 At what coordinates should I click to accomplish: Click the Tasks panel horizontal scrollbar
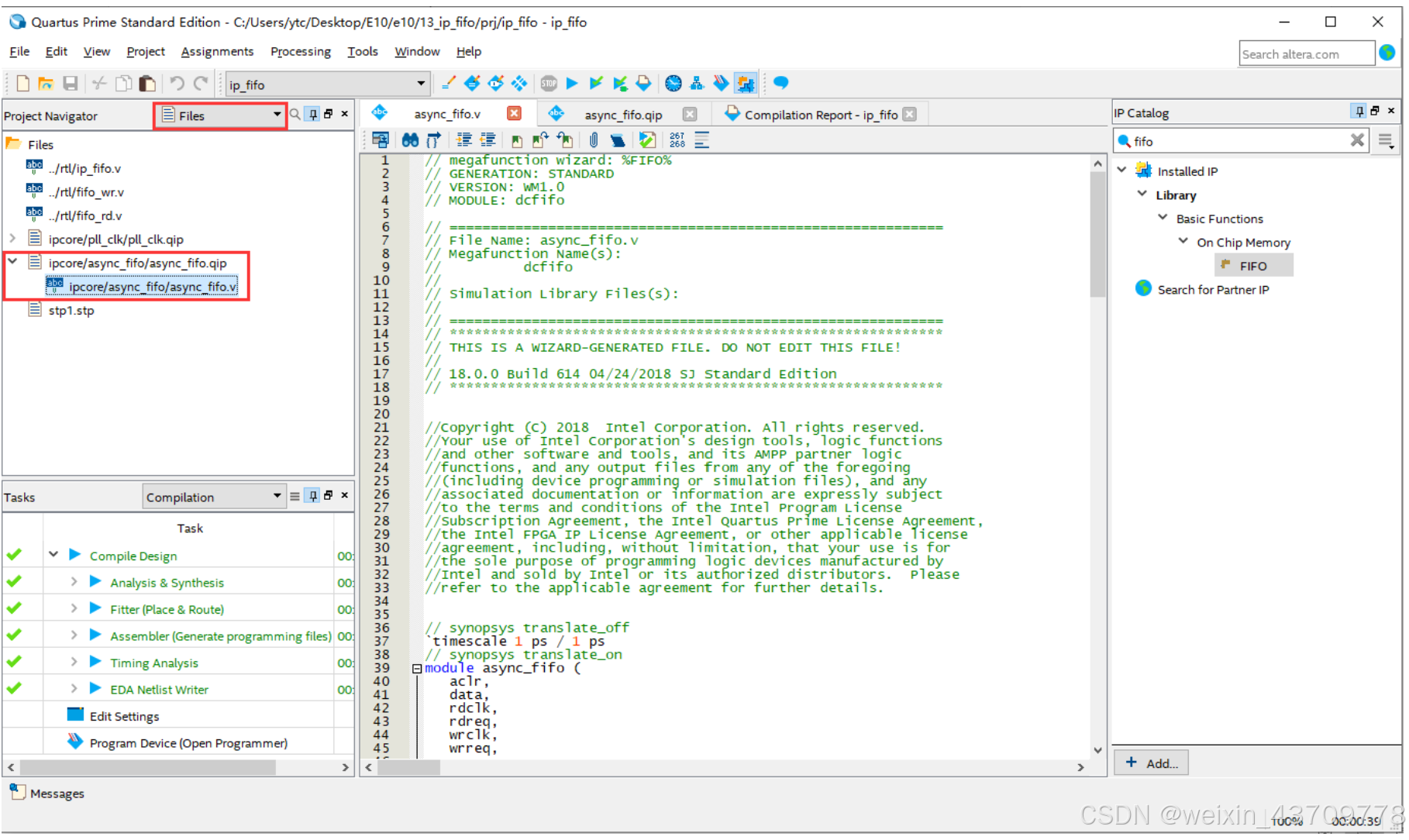tap(147, 767)
